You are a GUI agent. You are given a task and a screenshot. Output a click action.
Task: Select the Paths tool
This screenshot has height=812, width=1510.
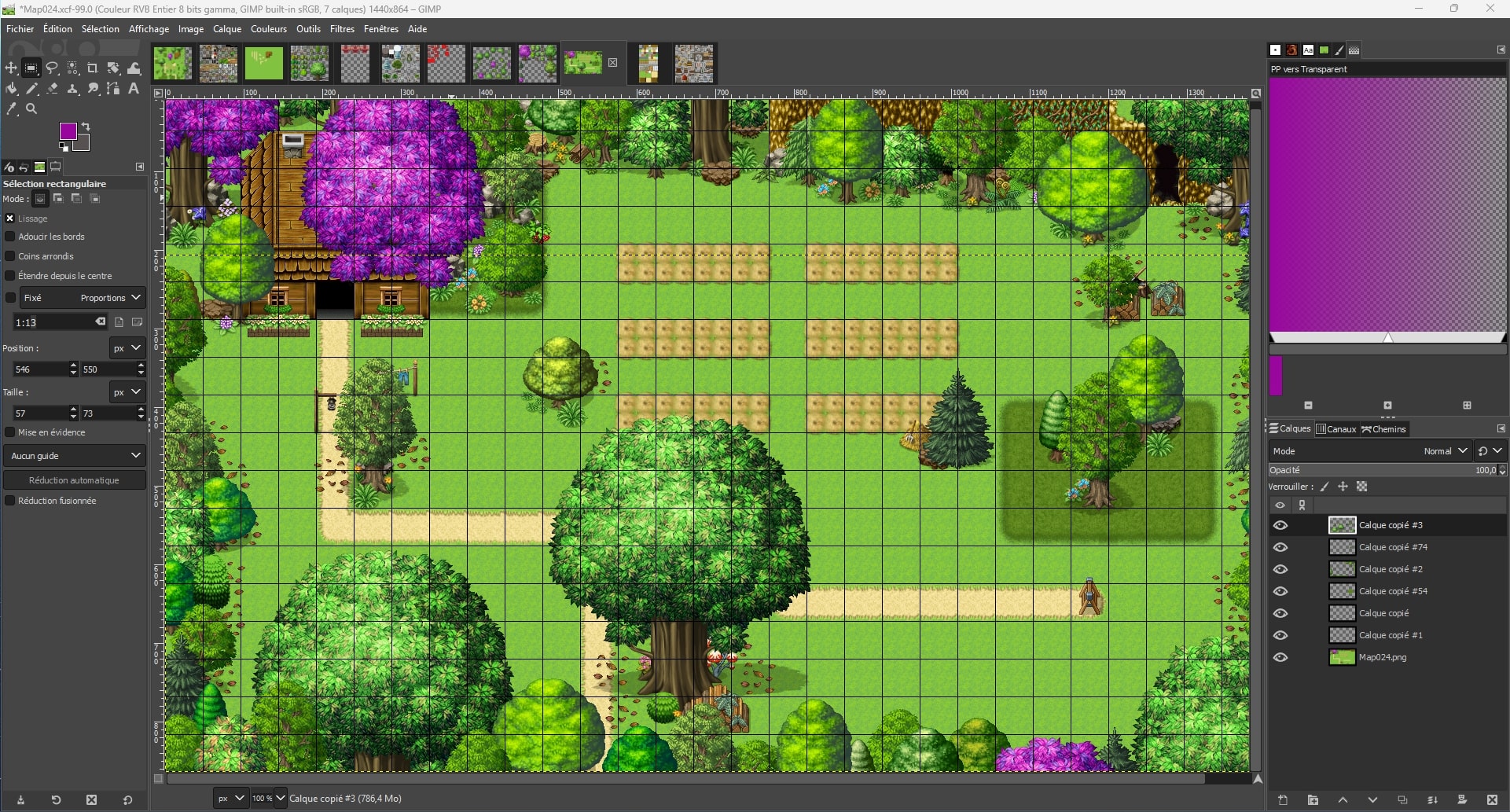[x=113, y=89]
